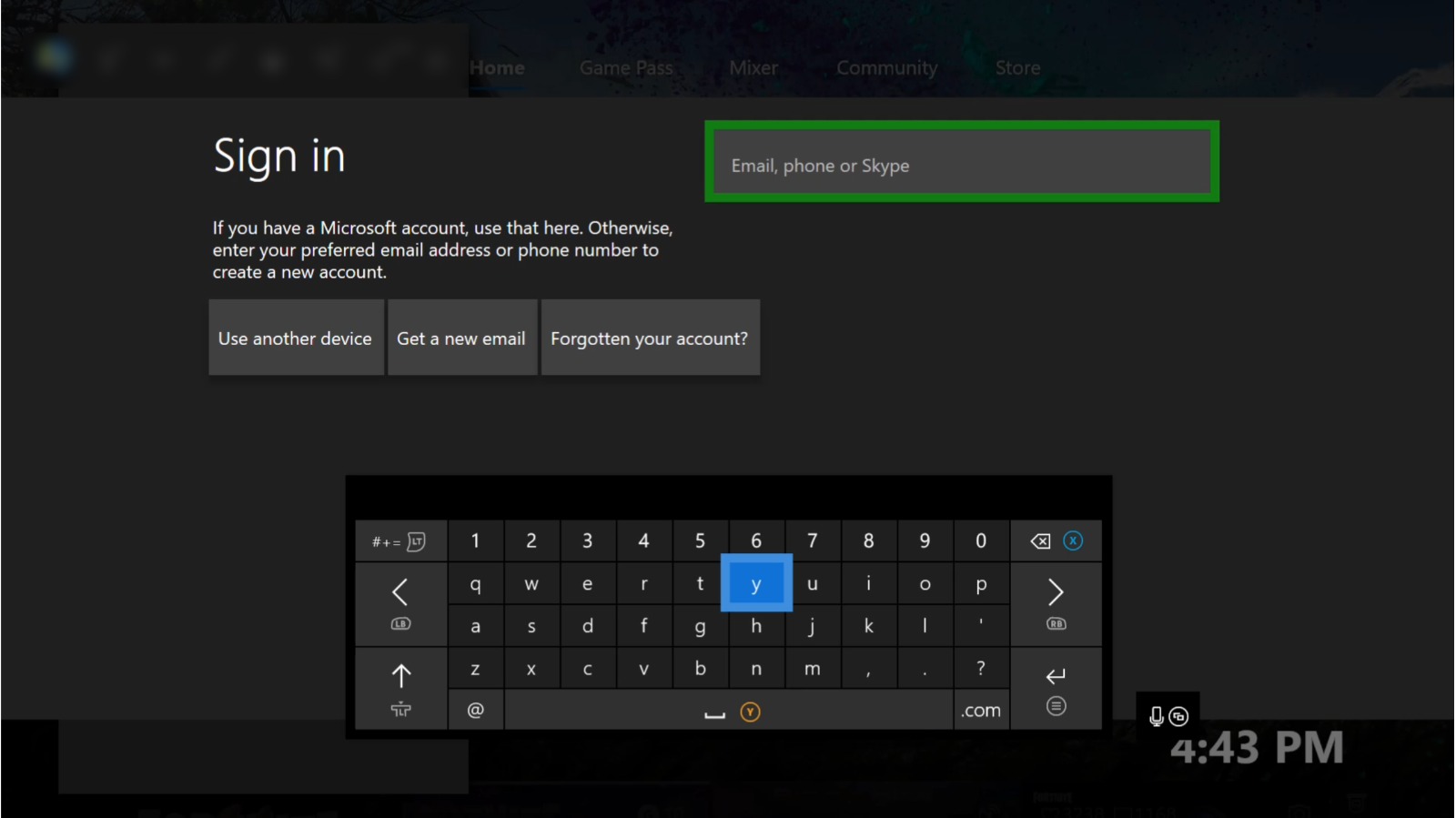Open the Community tab
1456x818 pixels.
coord(887,68)
